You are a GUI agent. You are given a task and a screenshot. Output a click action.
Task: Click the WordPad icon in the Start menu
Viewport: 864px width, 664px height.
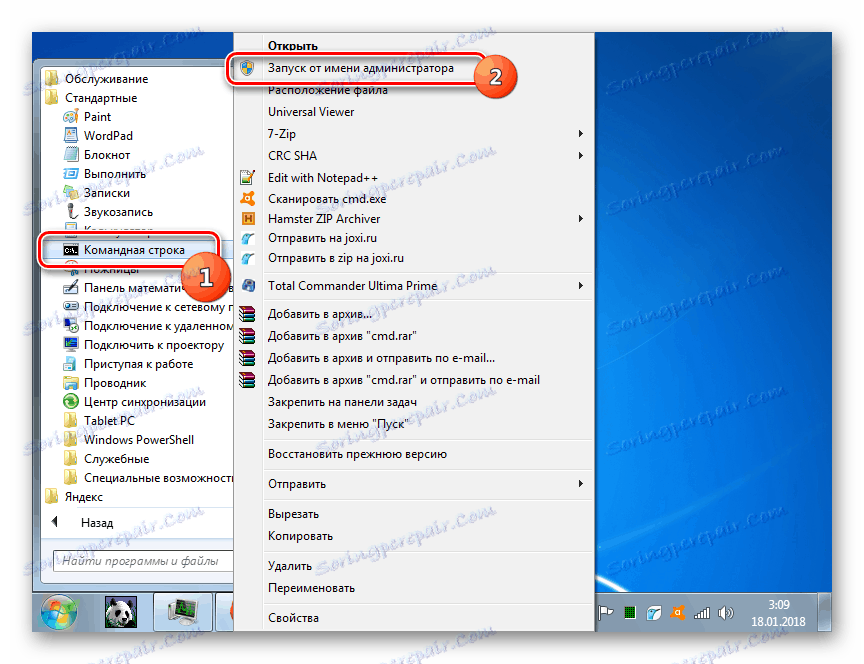[x=71, y=136]
